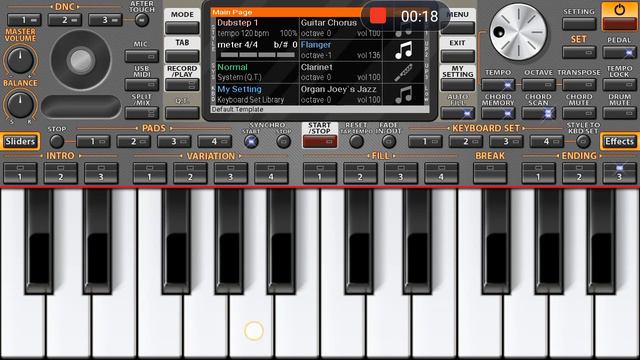Select ENDING 3
This screenshot has width=640, height=360.
click(619, 173)
